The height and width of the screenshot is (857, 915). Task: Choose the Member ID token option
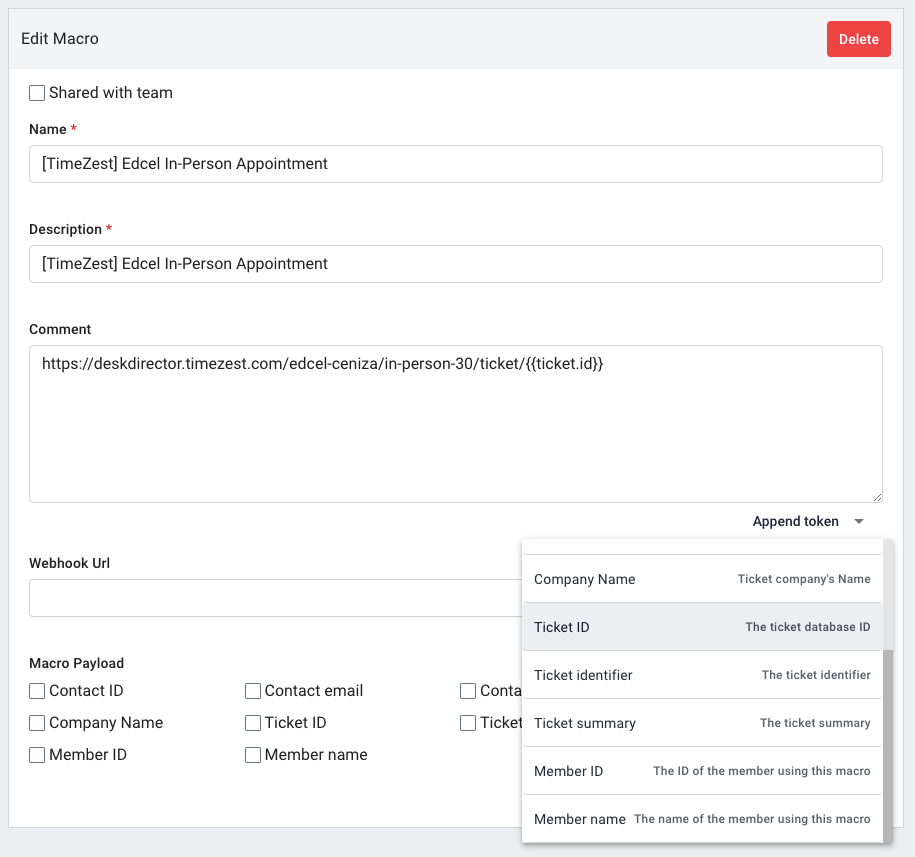701,771
